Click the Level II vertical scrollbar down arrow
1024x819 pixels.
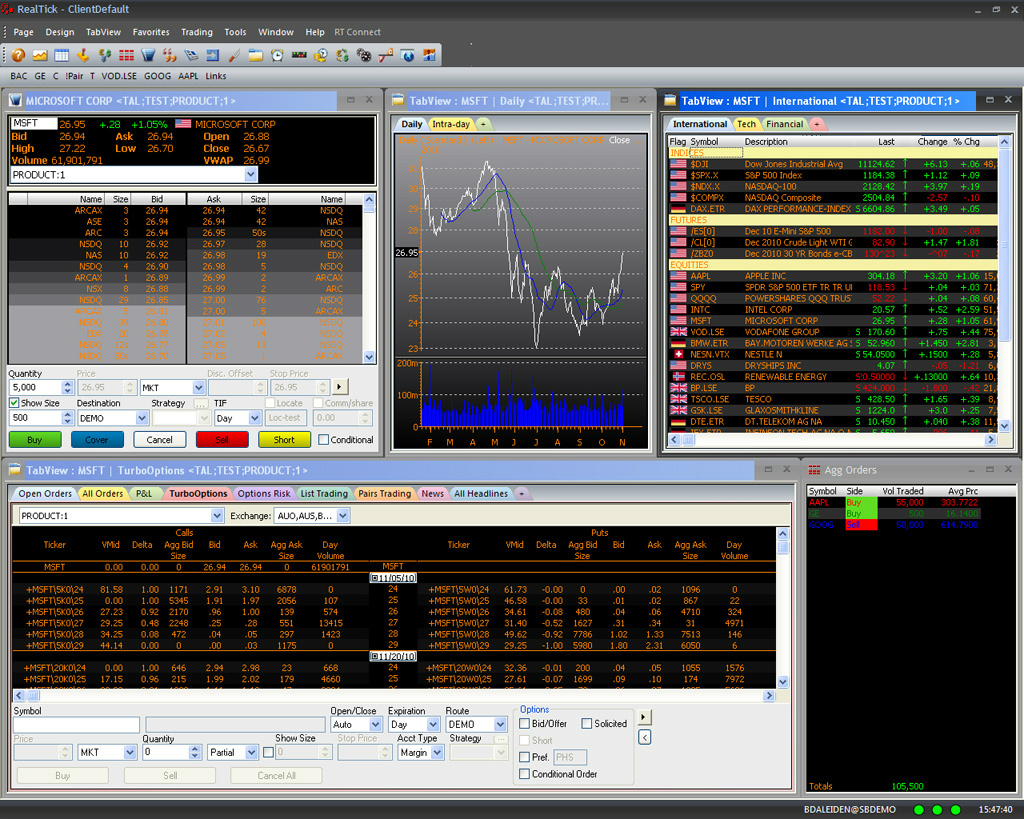[369, 357]
